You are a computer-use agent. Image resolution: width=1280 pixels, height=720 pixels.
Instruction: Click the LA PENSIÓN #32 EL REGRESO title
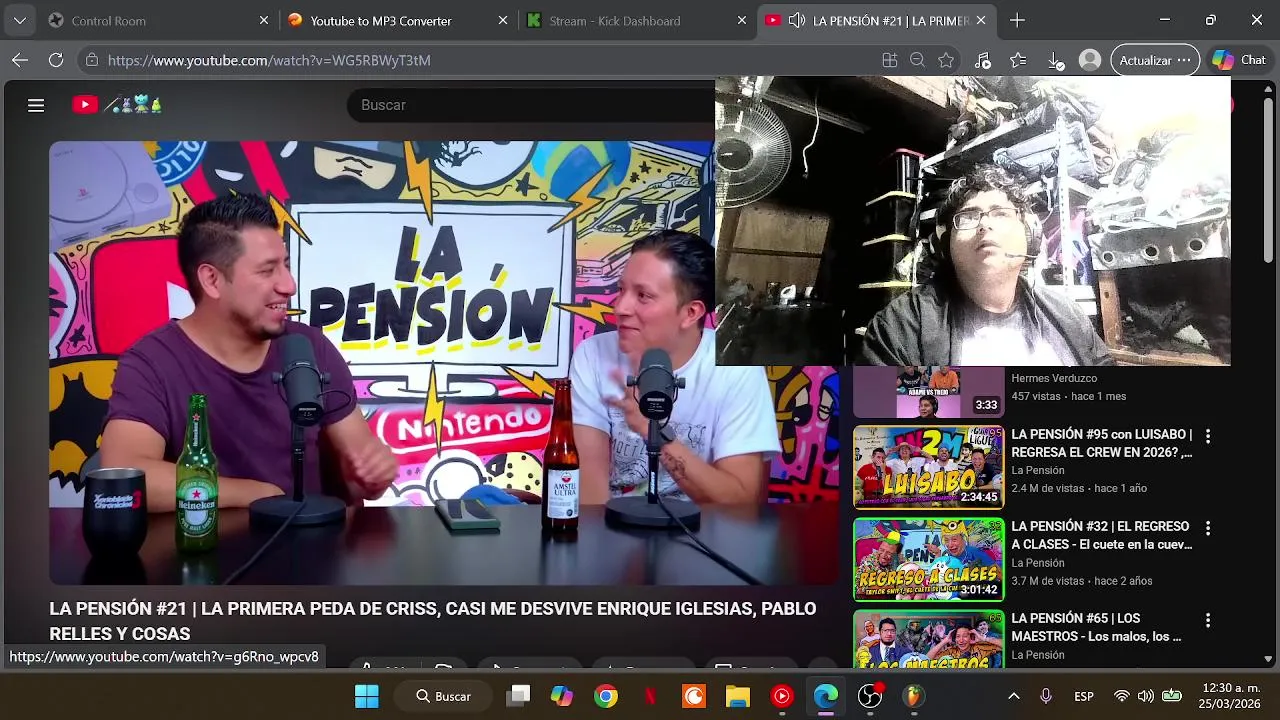click(x=1102, y=535)
